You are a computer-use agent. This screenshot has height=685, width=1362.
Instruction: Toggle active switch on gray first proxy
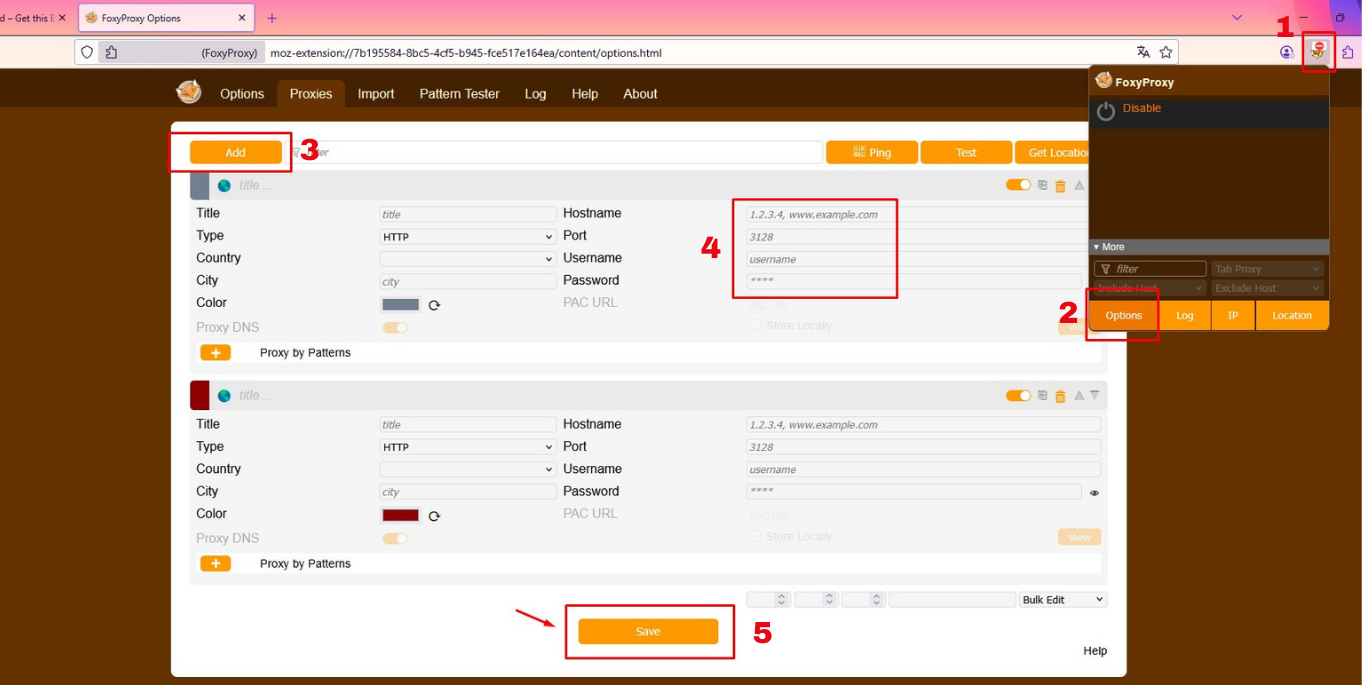1018,185
